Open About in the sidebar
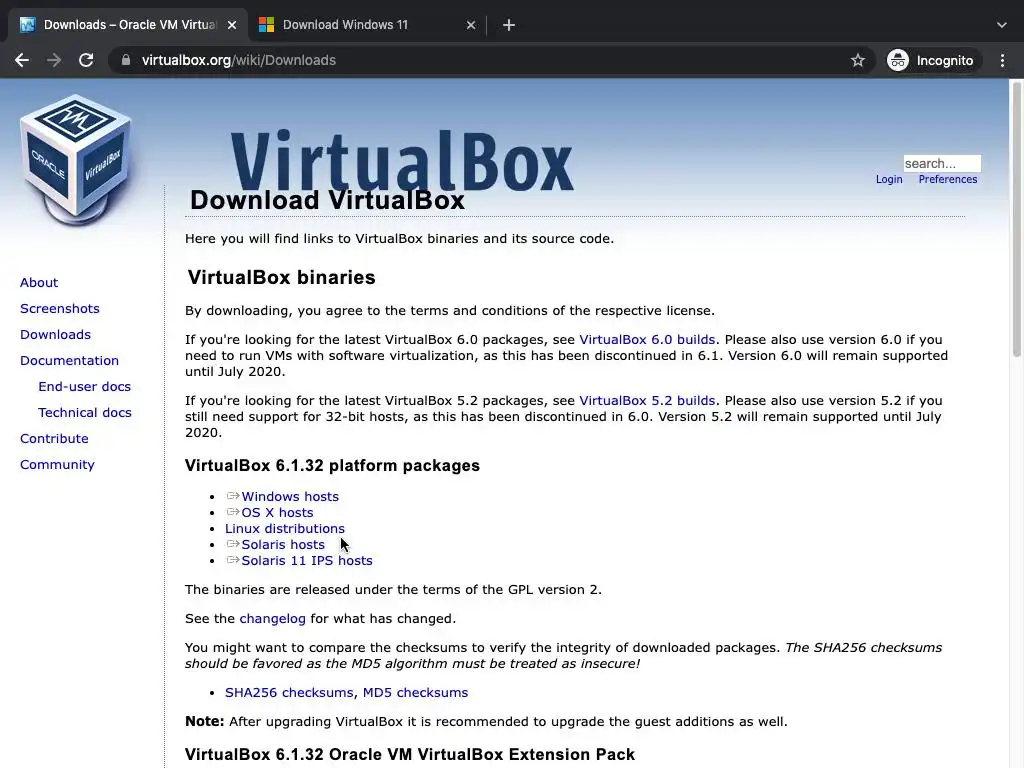The height and width of the screenshot is (768, 1024). click(39, 283)
